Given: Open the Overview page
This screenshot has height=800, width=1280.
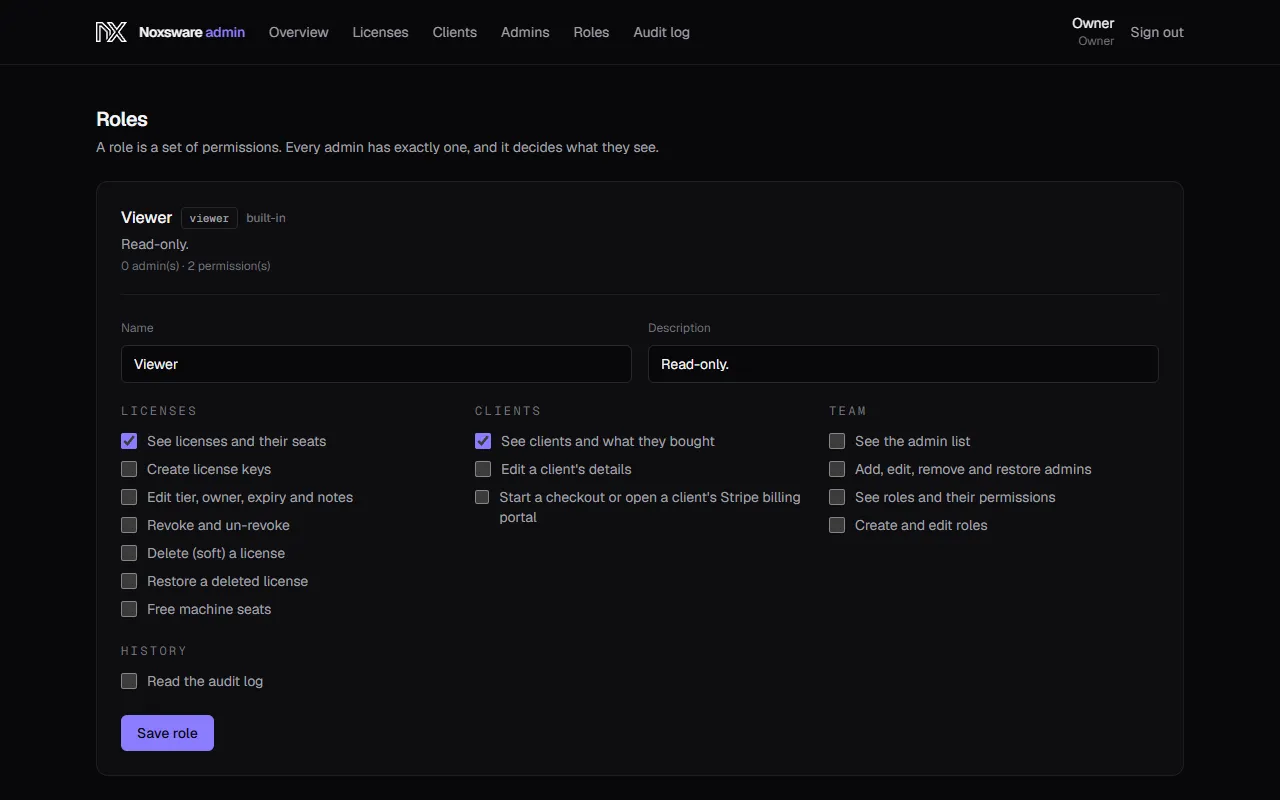Looking at the screenshot, I should click(x=298, y=32).
